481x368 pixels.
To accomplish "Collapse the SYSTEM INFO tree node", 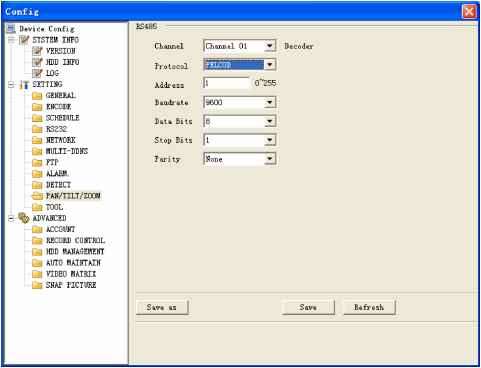I will point(11,40).
